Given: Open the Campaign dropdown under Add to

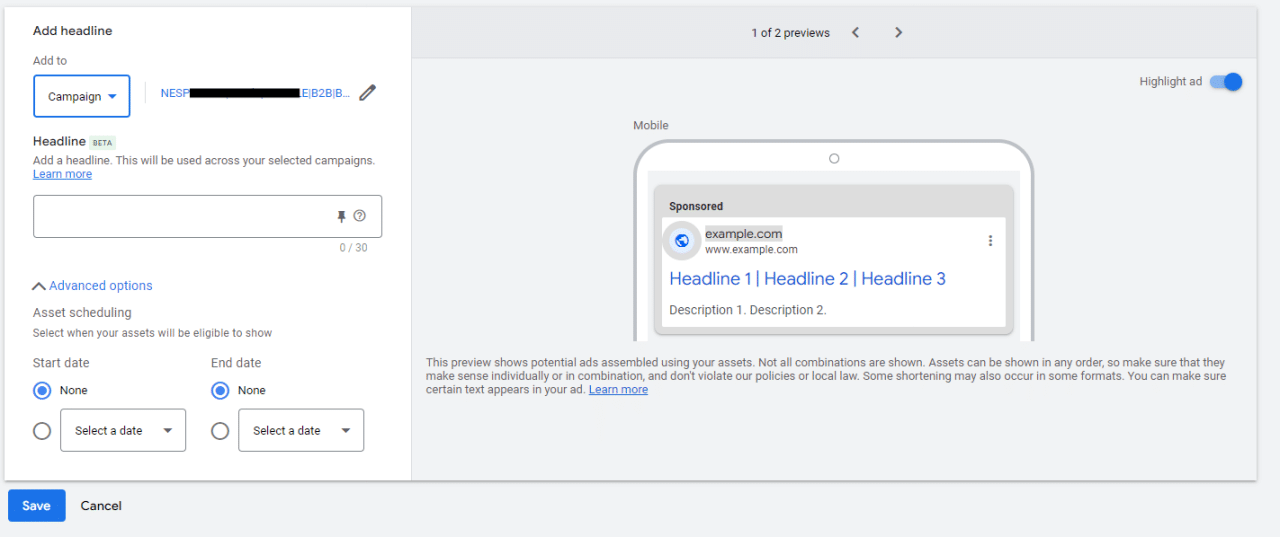Looking at the screenshot, I should 82,97.
